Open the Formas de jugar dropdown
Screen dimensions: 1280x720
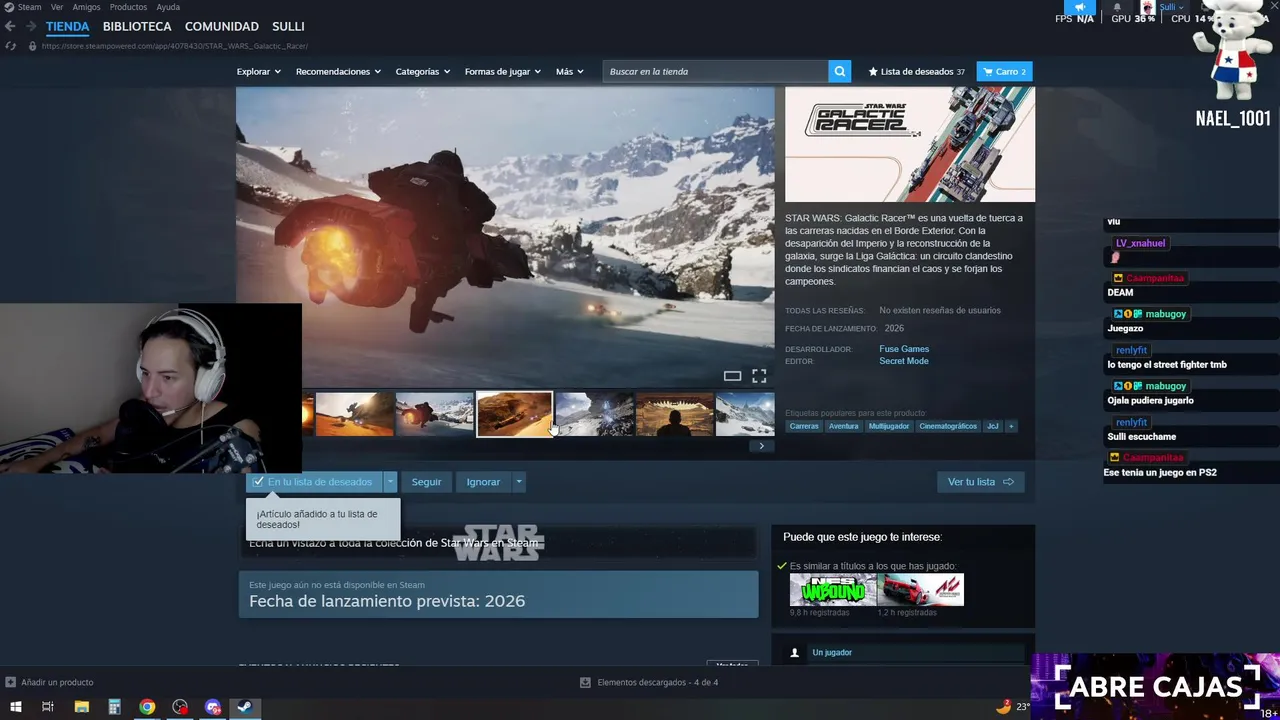pyautogui.click(x=503, y=71)
